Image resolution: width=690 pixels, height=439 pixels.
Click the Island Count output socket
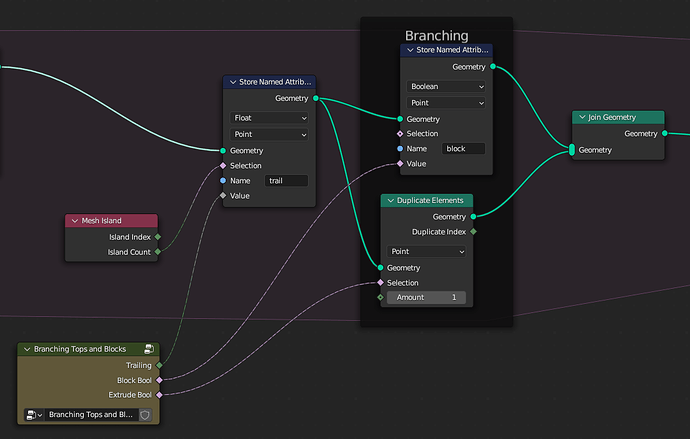pyautogui.click(x=158, y=252)
